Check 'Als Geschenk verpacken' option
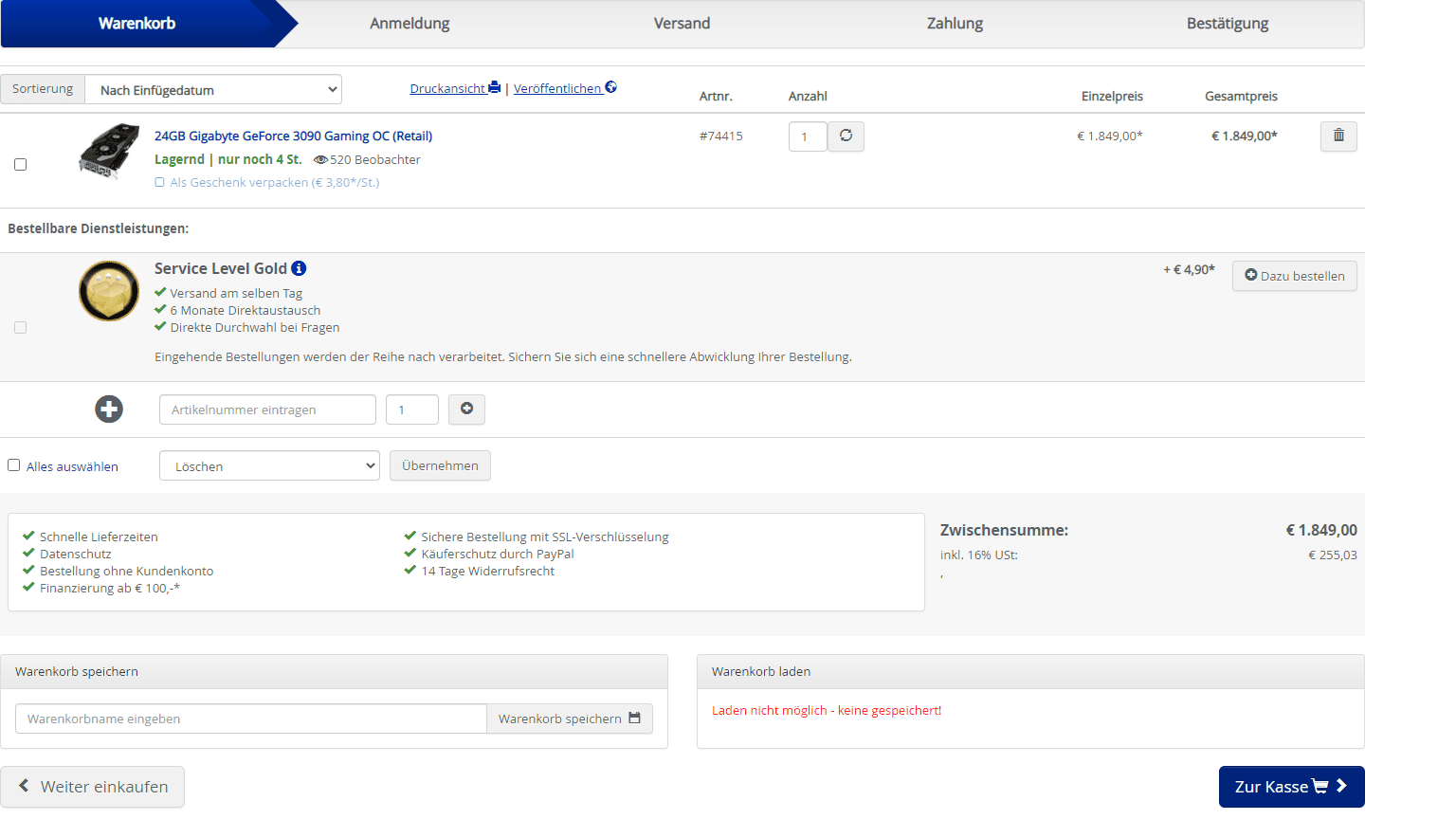The image size is (1456, 819). (160, 183)
